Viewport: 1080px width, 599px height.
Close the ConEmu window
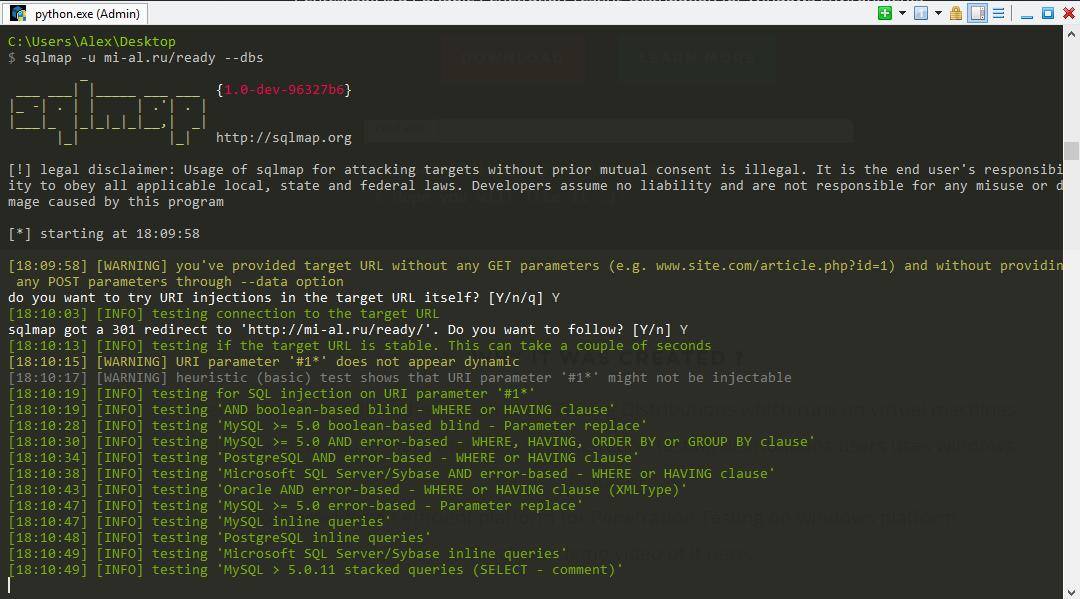[x=1069, y=13]
